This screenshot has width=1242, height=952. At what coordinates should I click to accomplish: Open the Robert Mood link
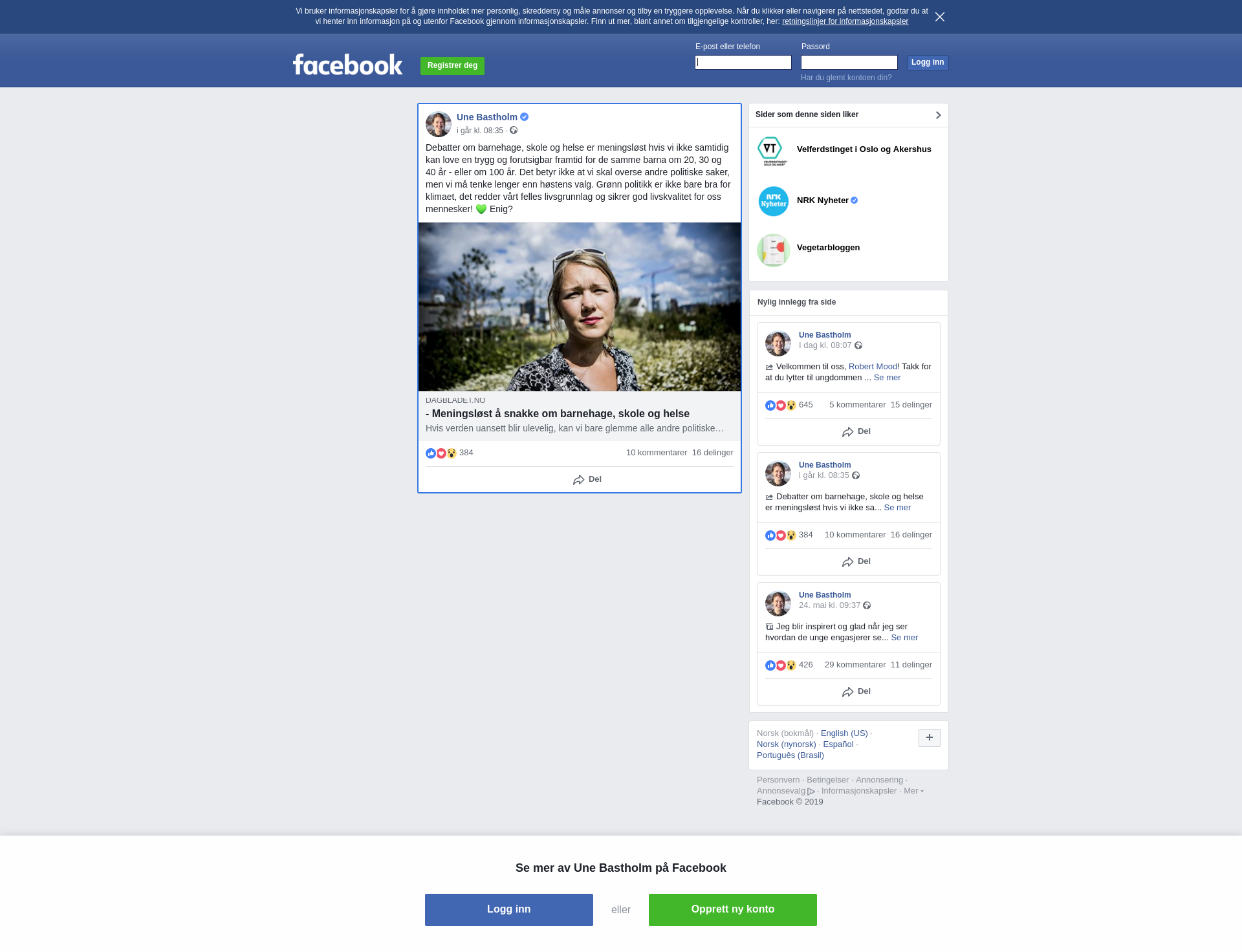[873, 367]
